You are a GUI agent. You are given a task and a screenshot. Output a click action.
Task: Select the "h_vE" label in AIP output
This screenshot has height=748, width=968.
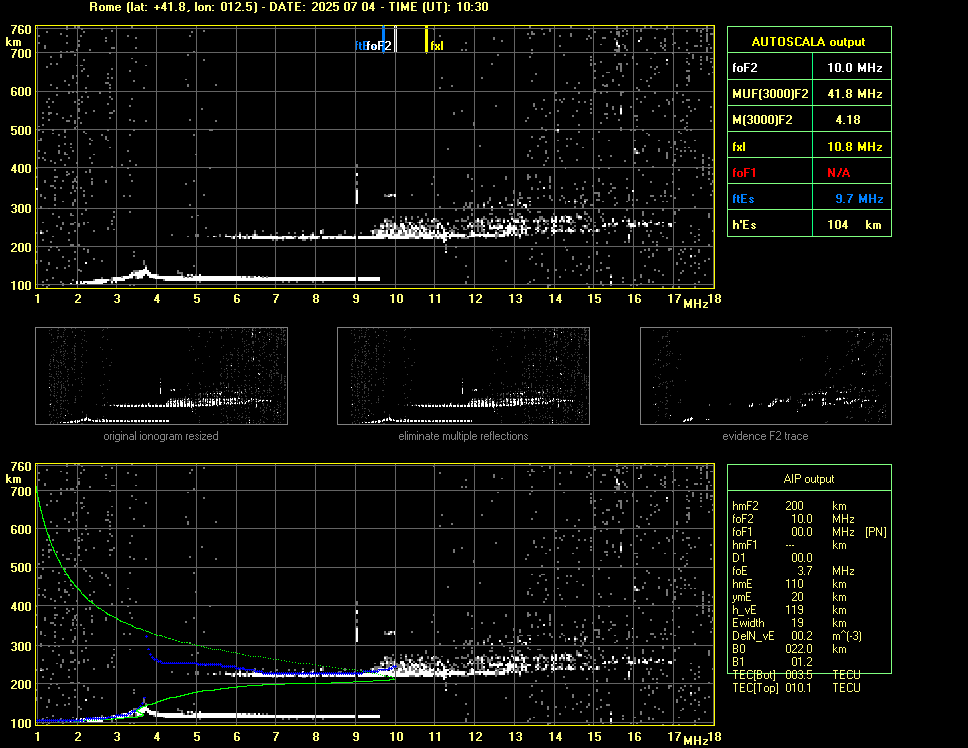[x=744, y=610]
